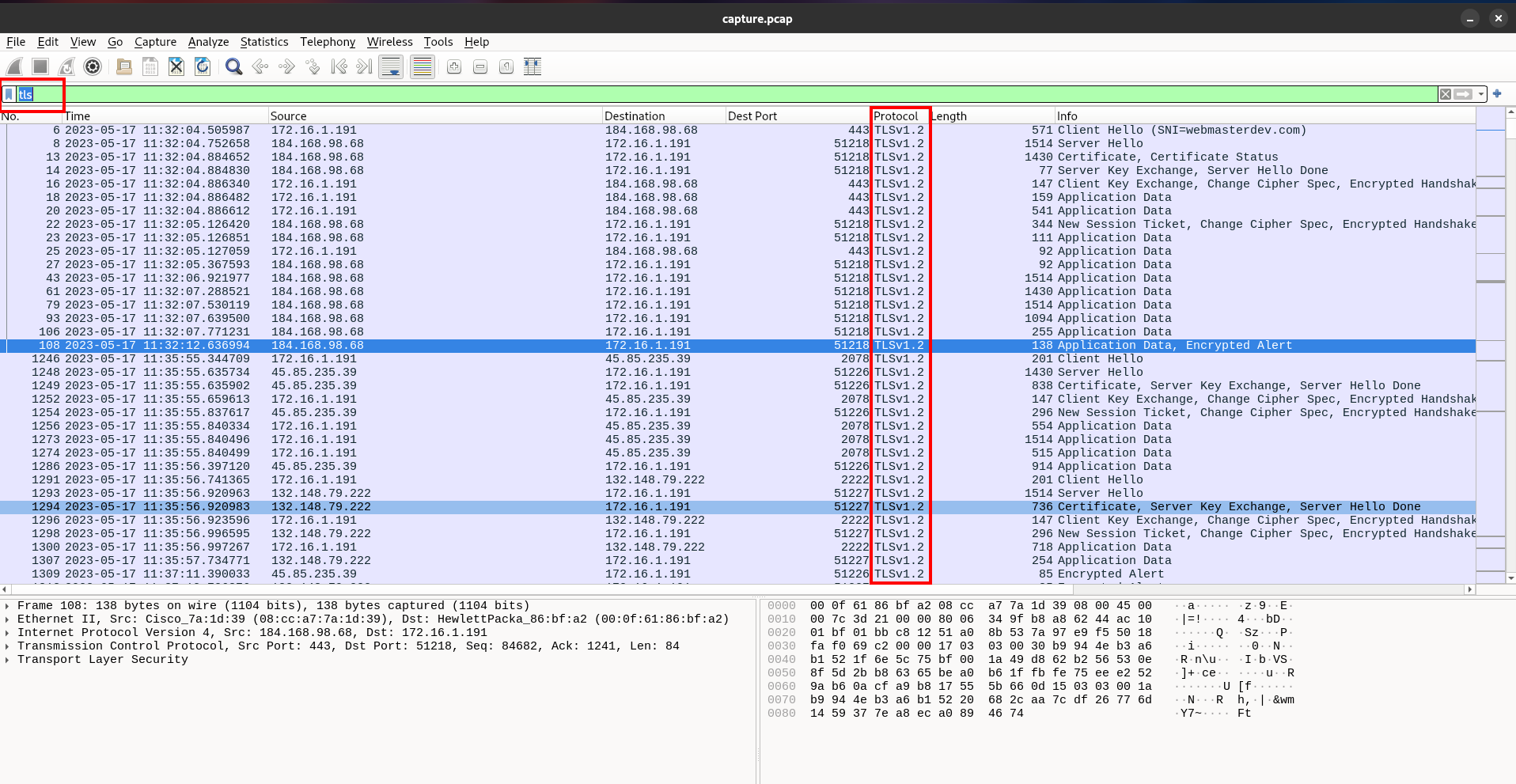Start capturing packets with the shark fin icon
Screen dimensions: 1516x784
click(15, 67)
